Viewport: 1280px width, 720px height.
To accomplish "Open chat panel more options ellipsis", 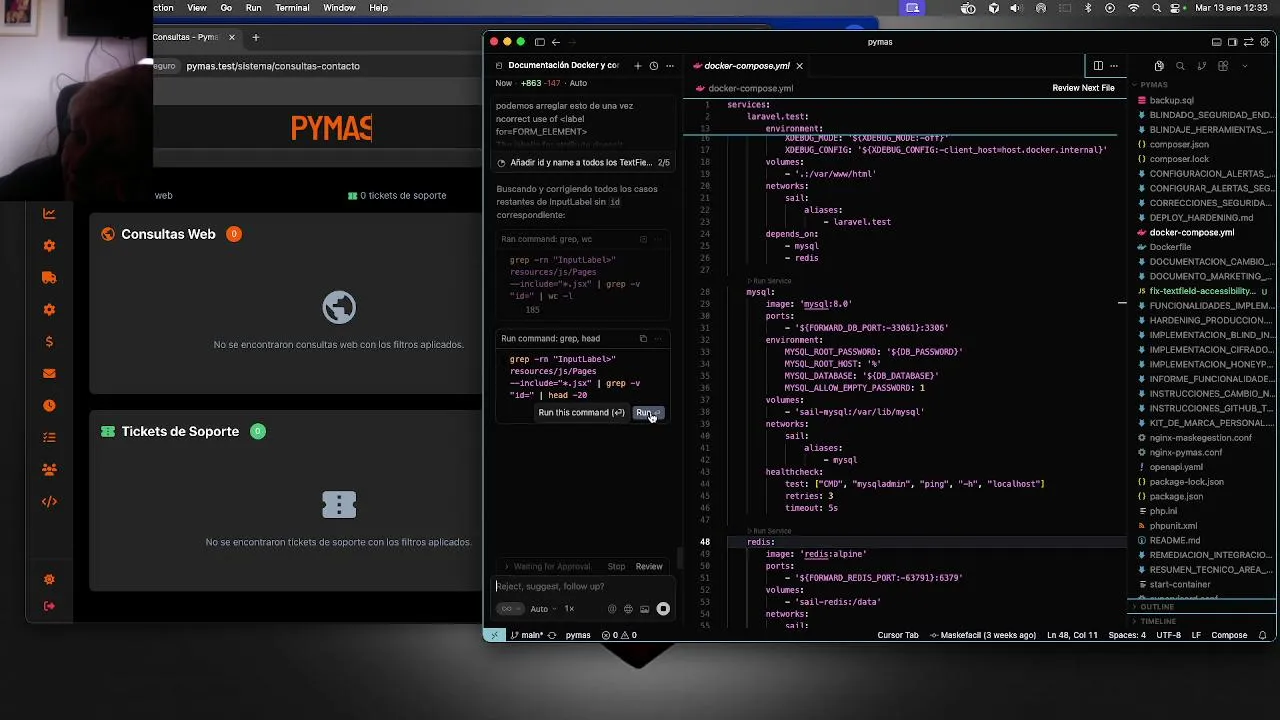I will (x=670, y=66).
